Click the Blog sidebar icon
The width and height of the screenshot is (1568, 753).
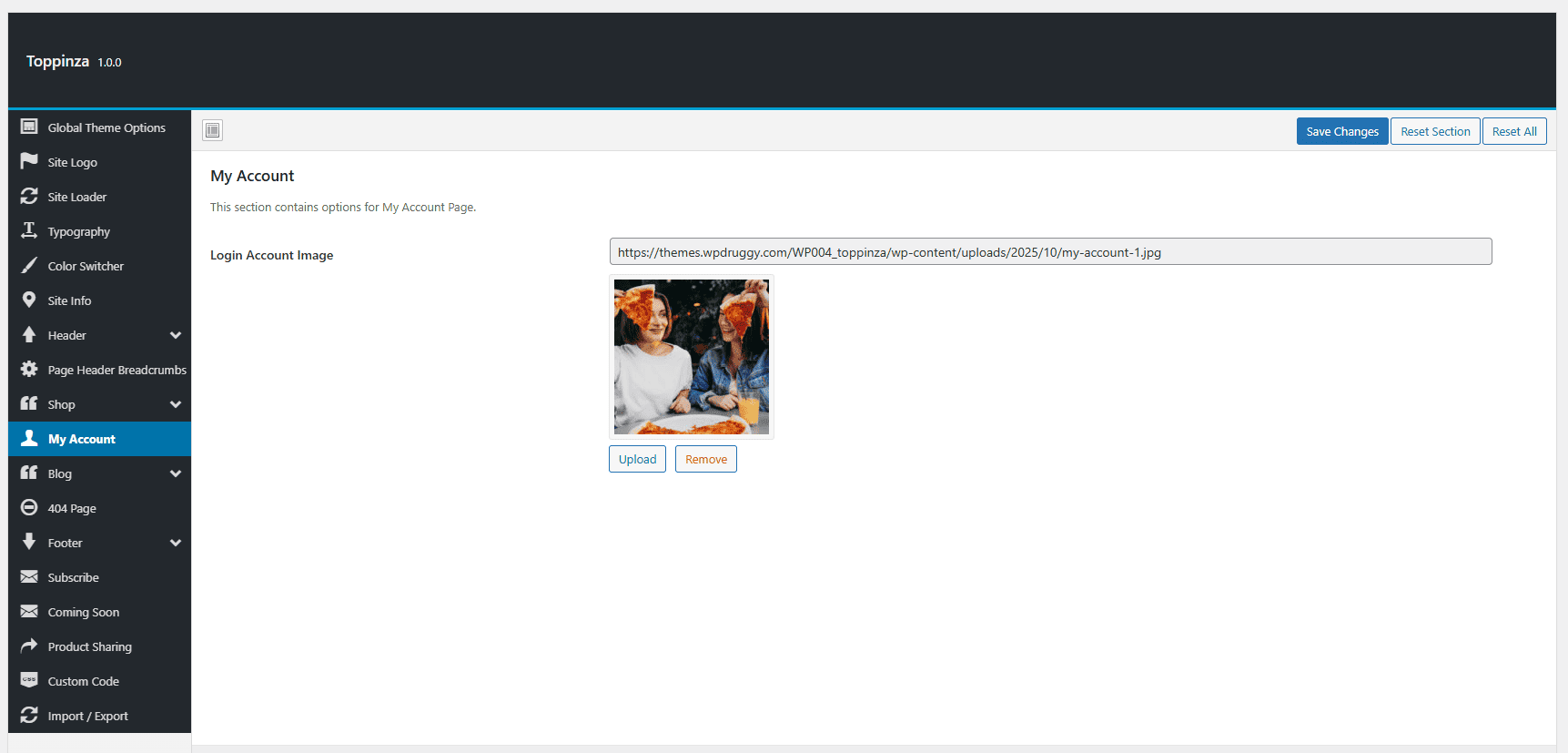[29, 473]
